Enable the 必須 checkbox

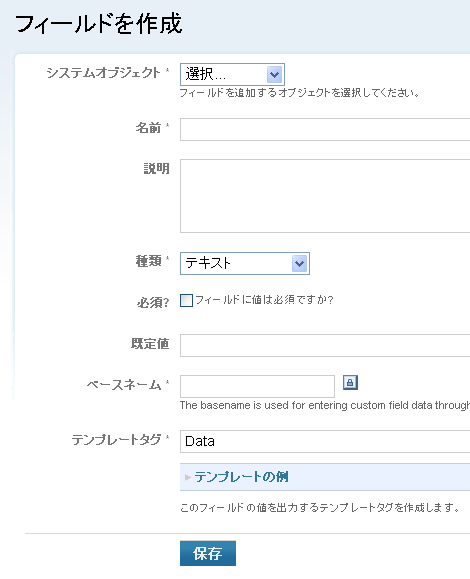point(186,300)
